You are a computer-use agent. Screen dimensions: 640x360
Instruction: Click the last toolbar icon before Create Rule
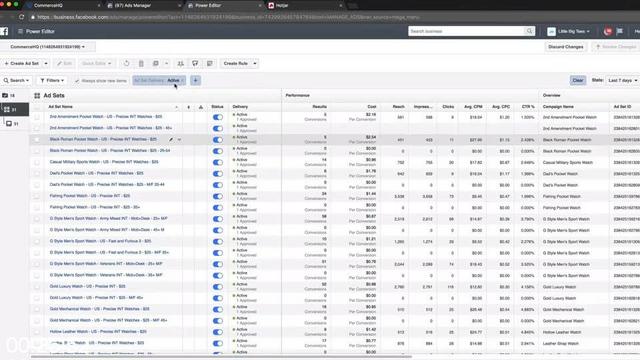tap(210, 63)
